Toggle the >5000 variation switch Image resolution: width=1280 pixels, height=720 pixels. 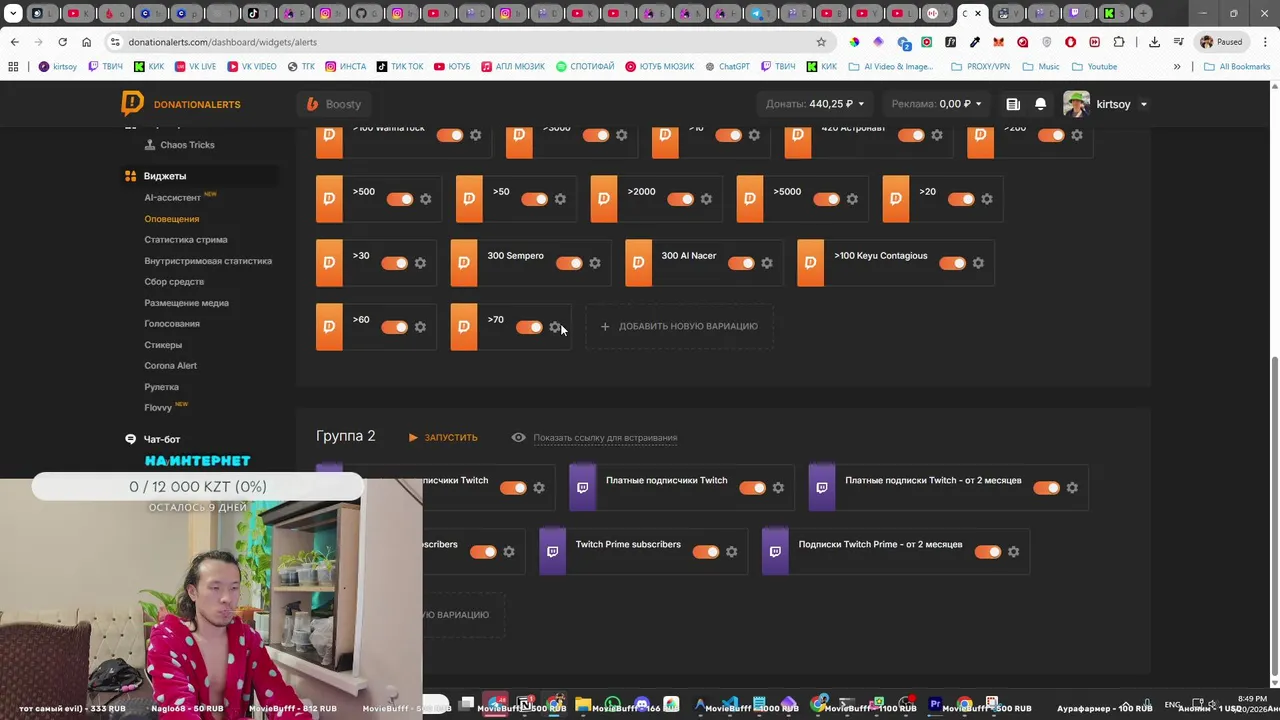click(x=827, y=199)
